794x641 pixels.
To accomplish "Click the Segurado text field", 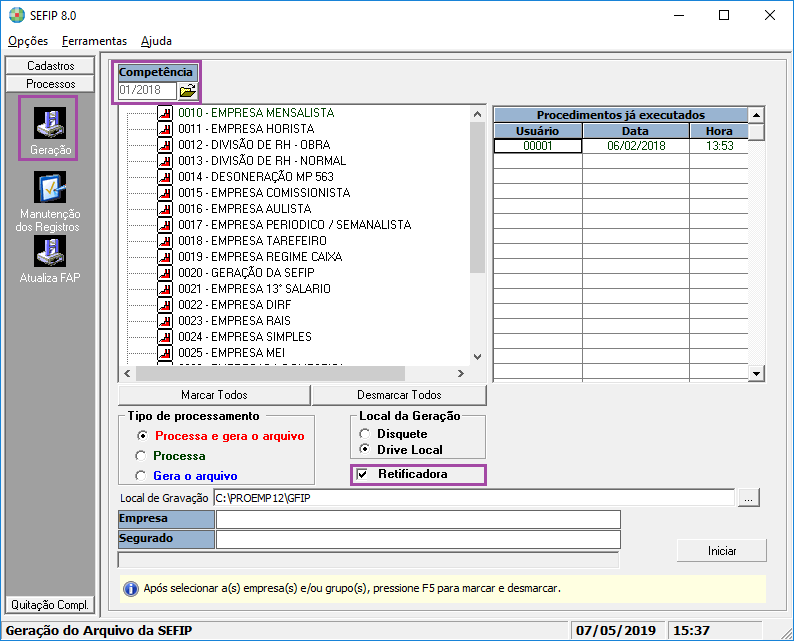I will pos(418,539).
